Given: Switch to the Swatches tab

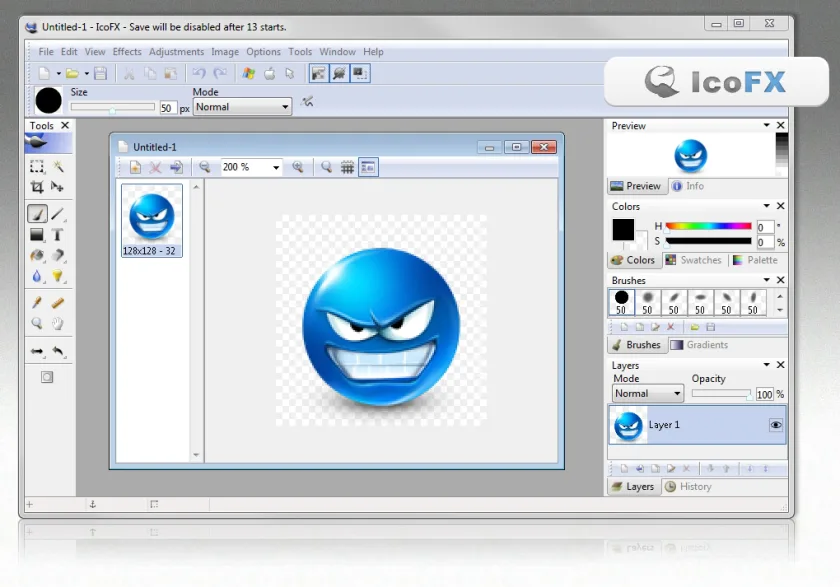Looking at the screenshot, I should coord(694,260).
